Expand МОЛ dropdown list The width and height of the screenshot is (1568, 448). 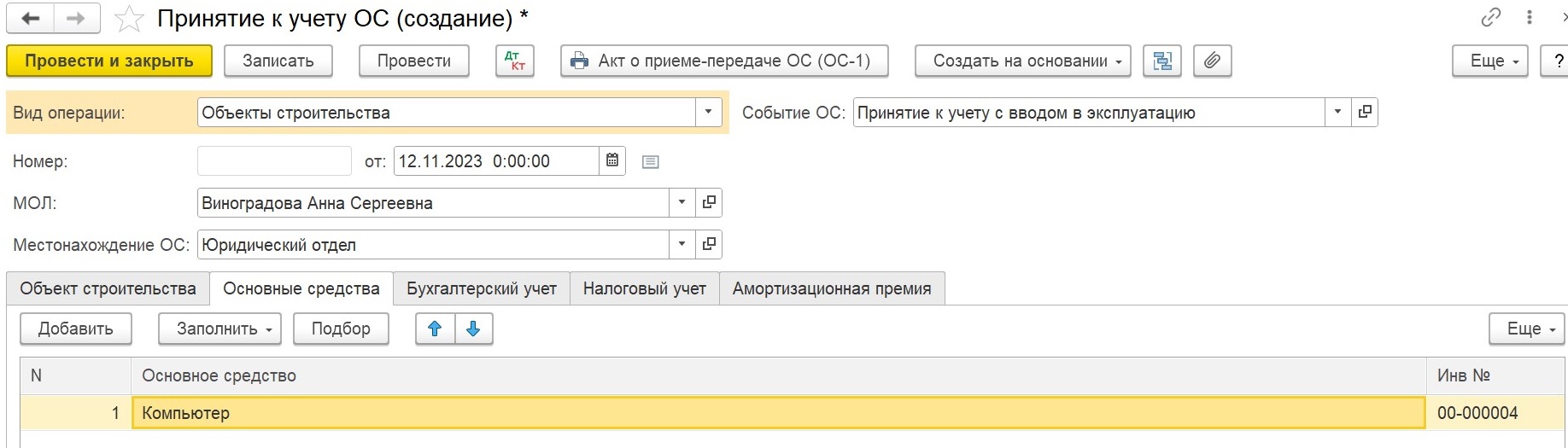682,202
